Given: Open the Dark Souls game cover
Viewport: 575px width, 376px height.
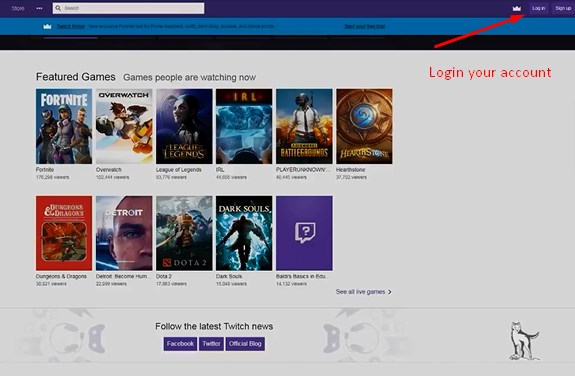Looking at the screenshot, I should [244, 233].
